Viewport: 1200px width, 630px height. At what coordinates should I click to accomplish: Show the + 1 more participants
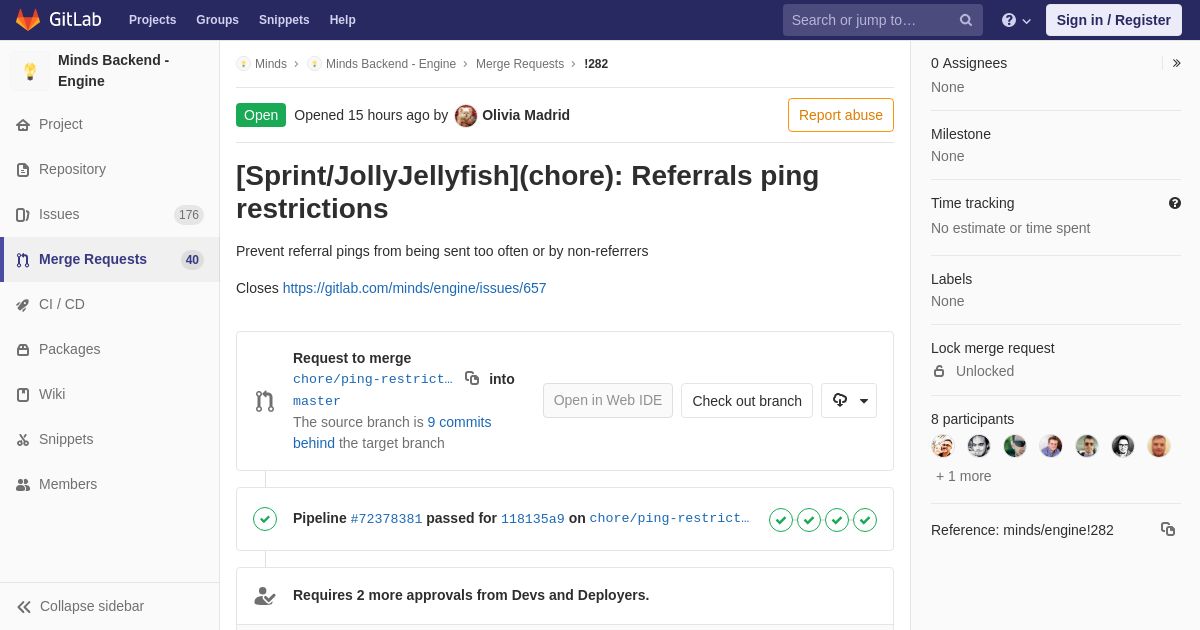pos(964,476)
